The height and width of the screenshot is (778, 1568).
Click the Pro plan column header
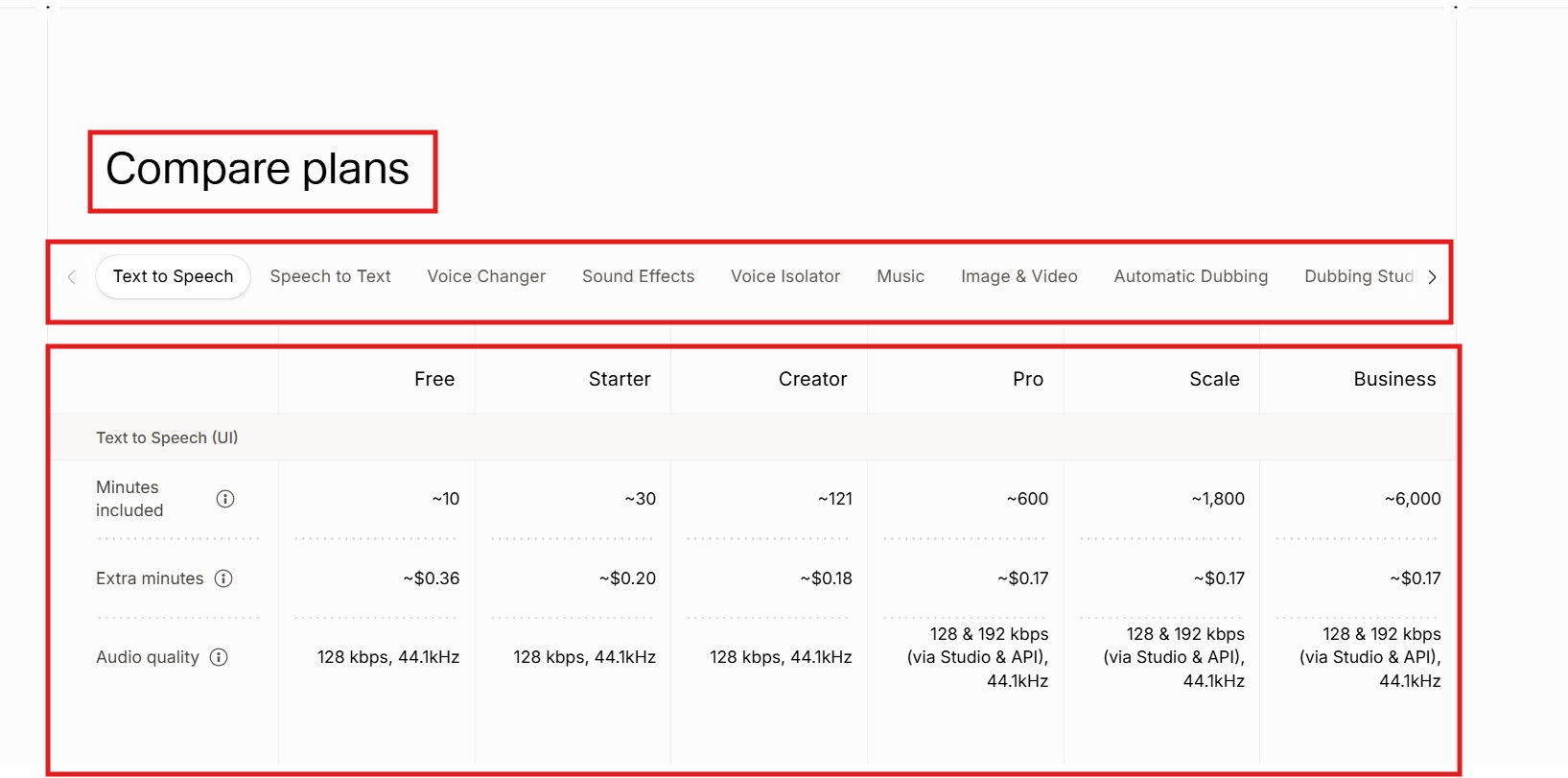coord(1028,379)
